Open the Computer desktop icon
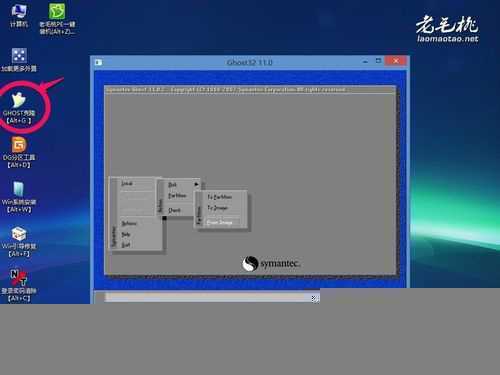 pos(19,16)
